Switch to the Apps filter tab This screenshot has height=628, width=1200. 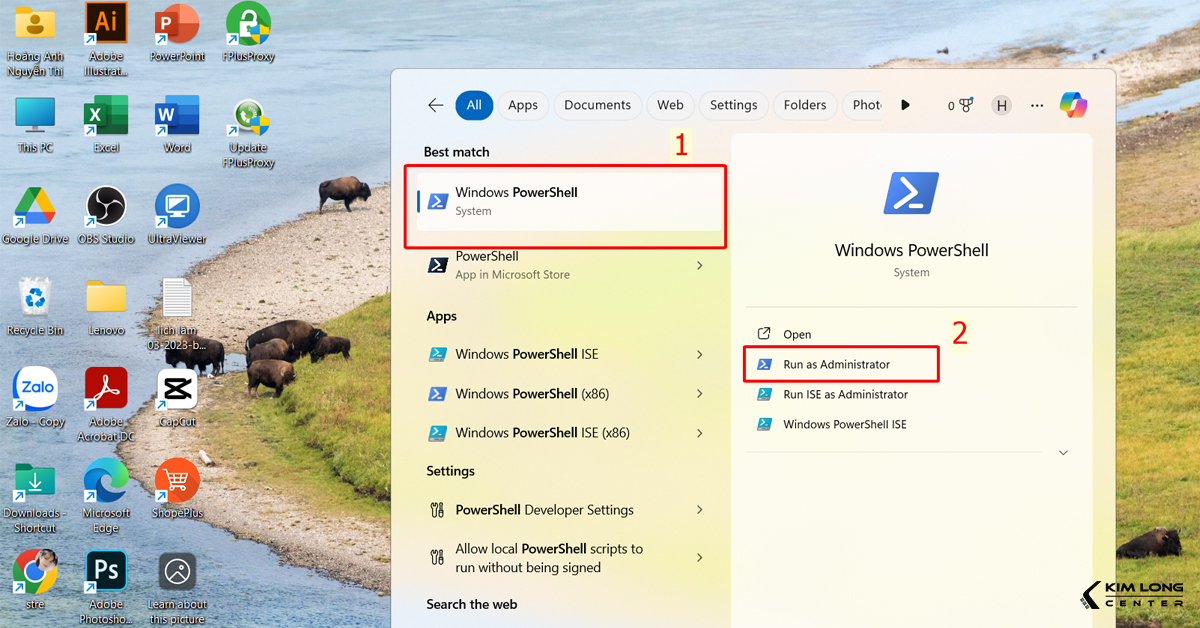(522, 105)
